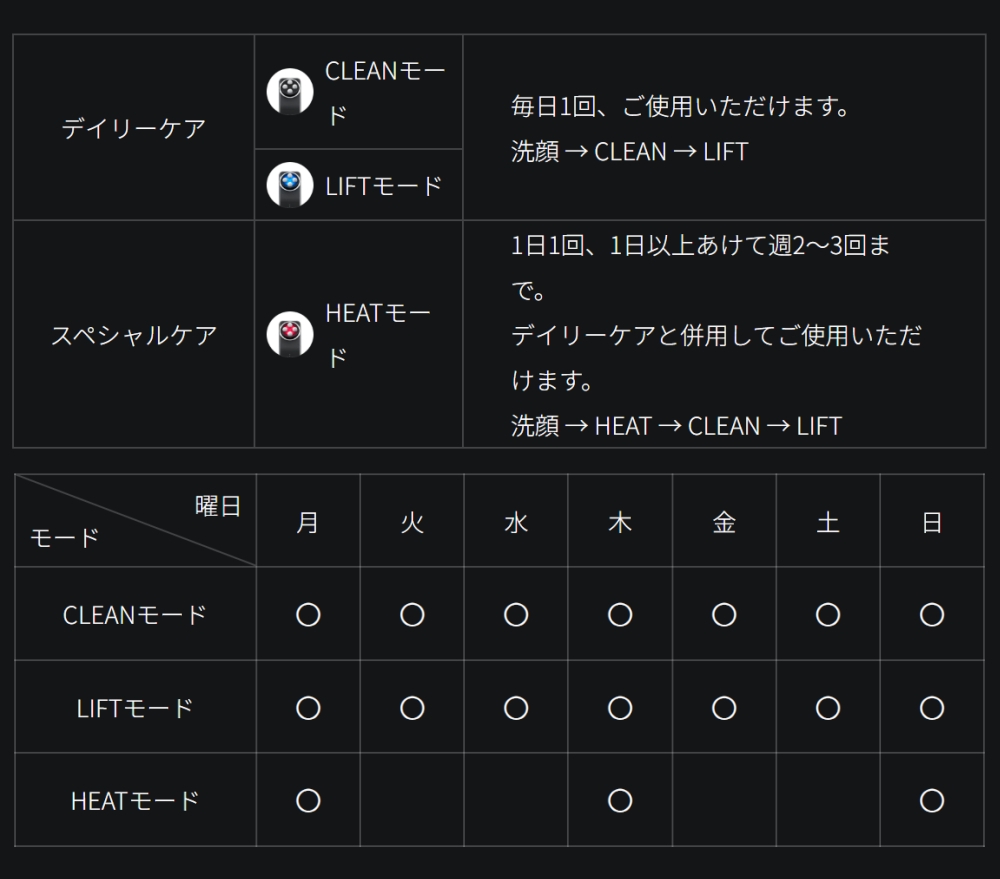Click the 火 column header
Image resolution: width=1000 pixels, height=879 pixels.
coord(412,523)
